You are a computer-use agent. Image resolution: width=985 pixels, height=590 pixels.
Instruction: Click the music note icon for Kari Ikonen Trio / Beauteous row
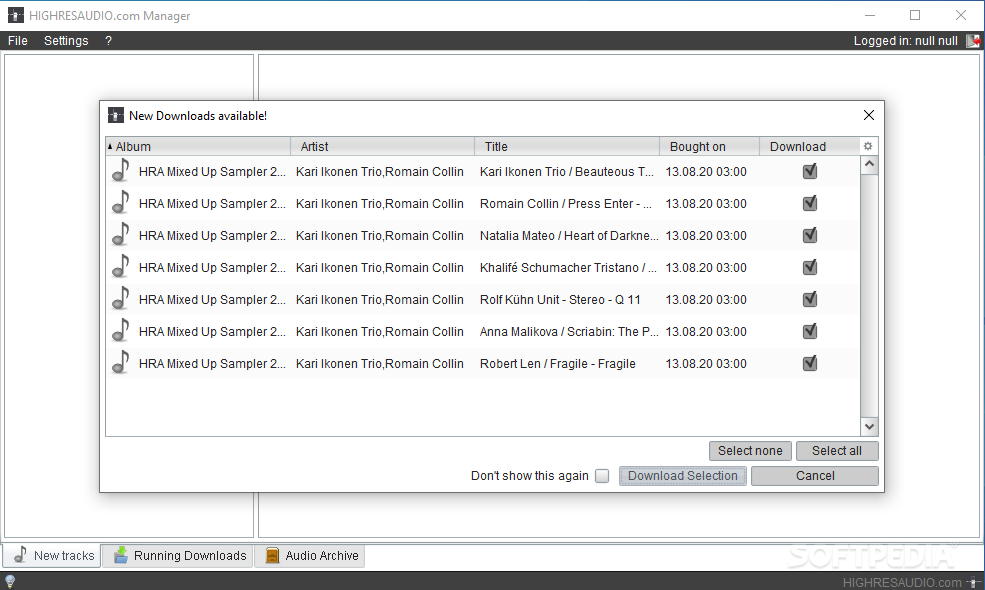click(121, 170)
